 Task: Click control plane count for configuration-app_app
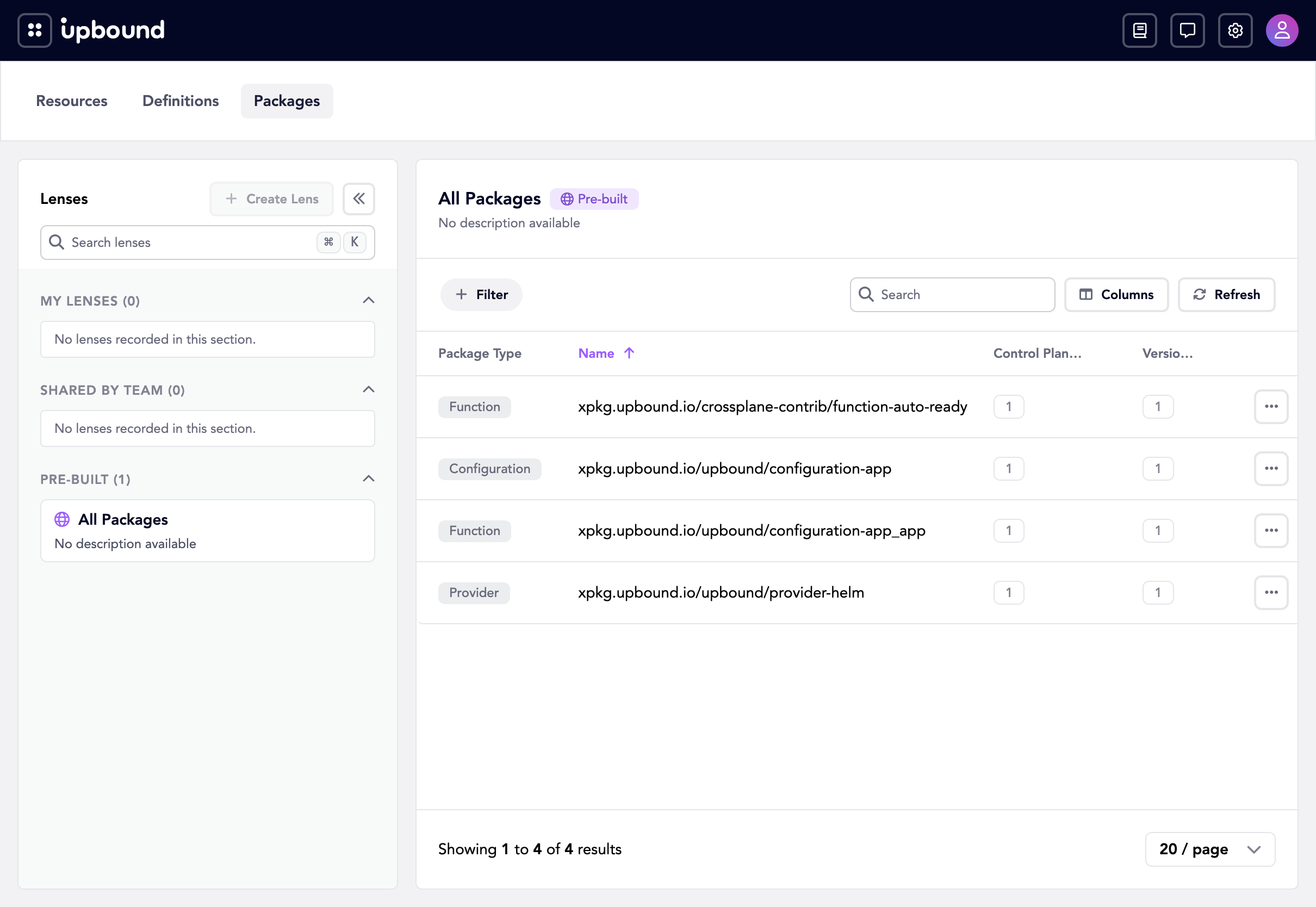(1009, 530)
